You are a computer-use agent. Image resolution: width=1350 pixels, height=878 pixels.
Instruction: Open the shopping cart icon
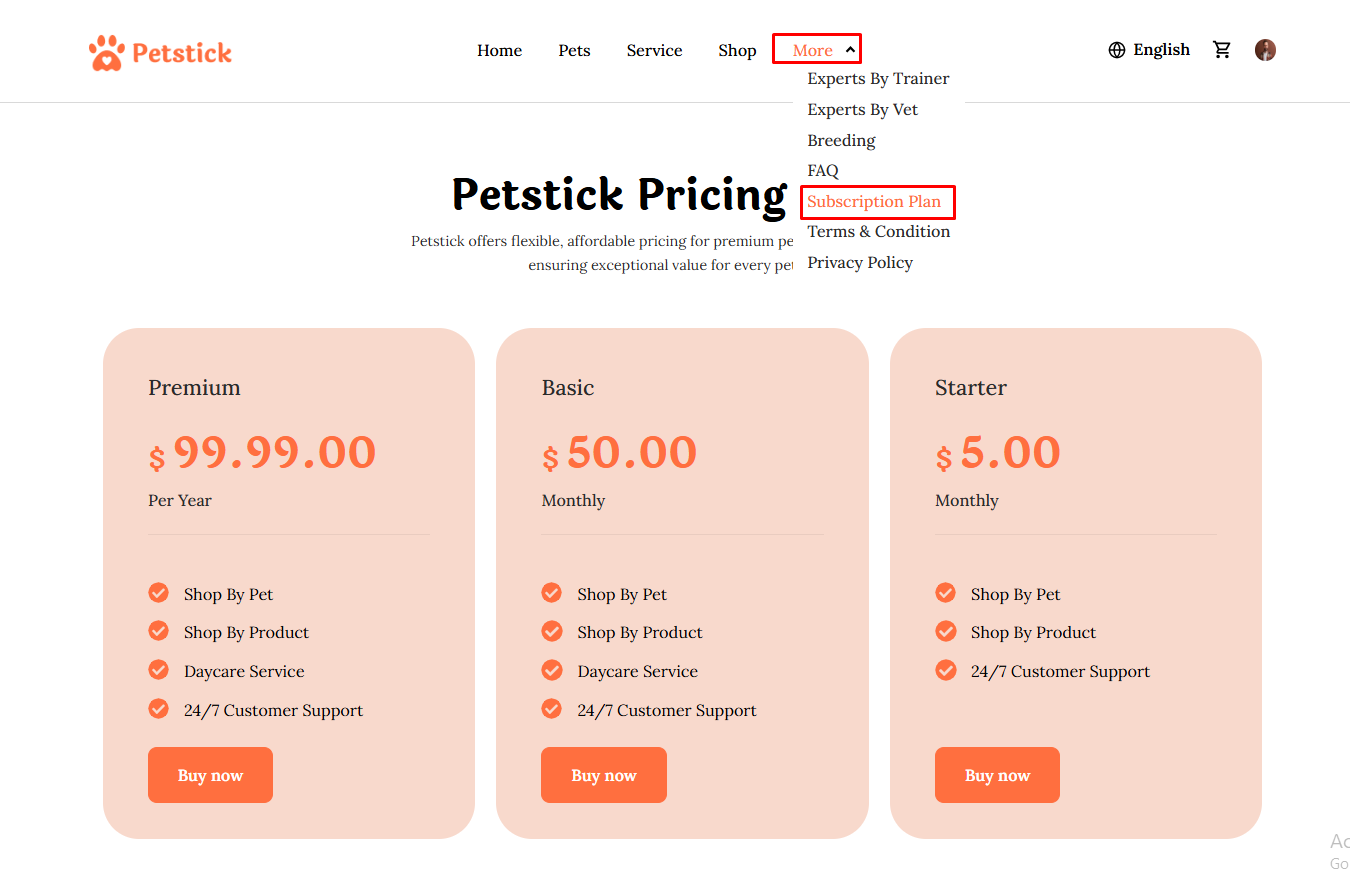[x=1222, y=50]
